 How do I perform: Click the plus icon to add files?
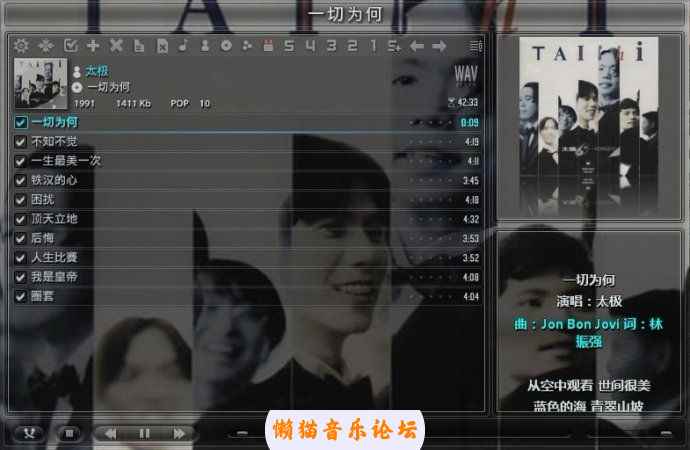click(93, 46)
